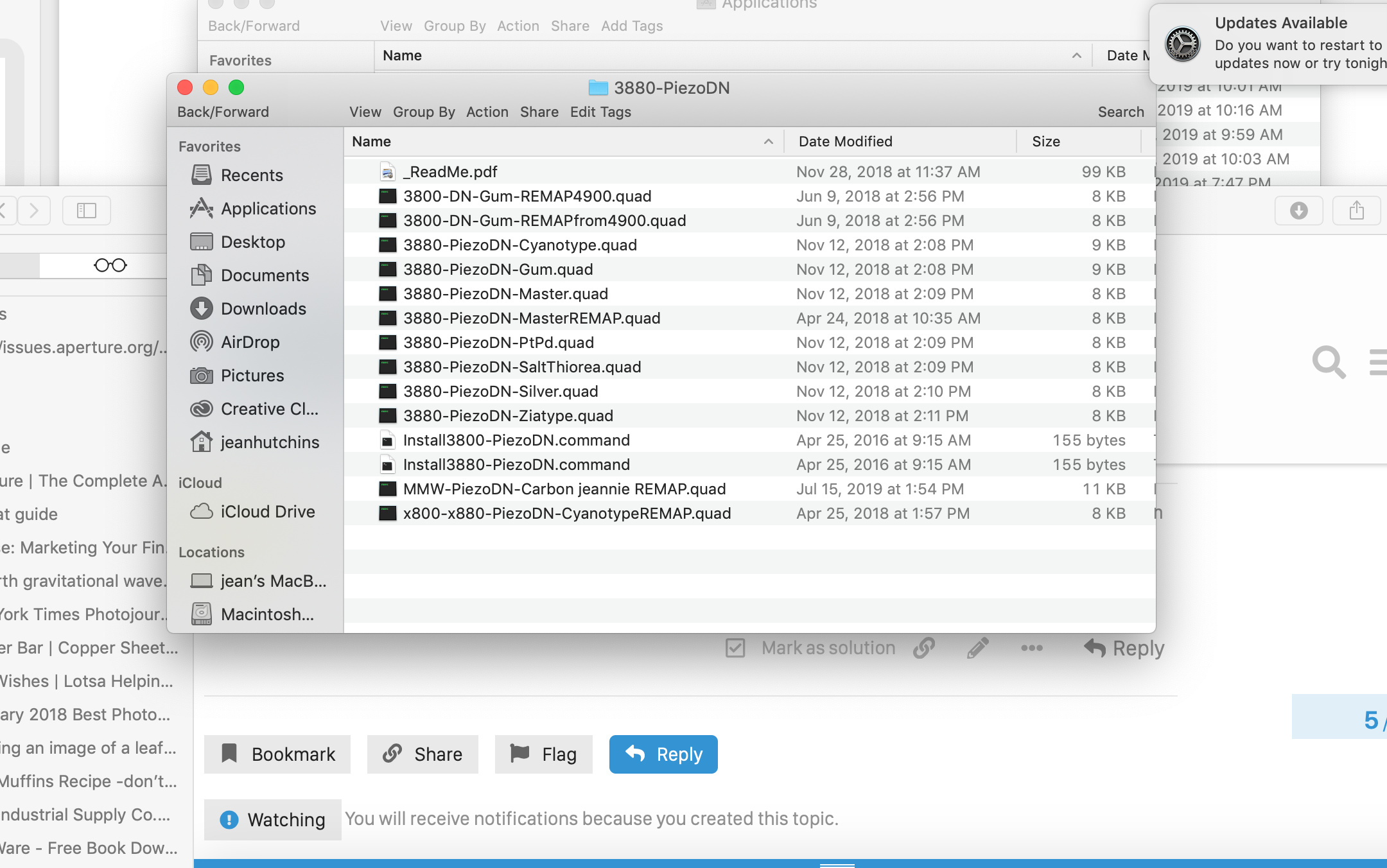
Task: Copy post link with chain icon
Action: click(x=923, y=648)
